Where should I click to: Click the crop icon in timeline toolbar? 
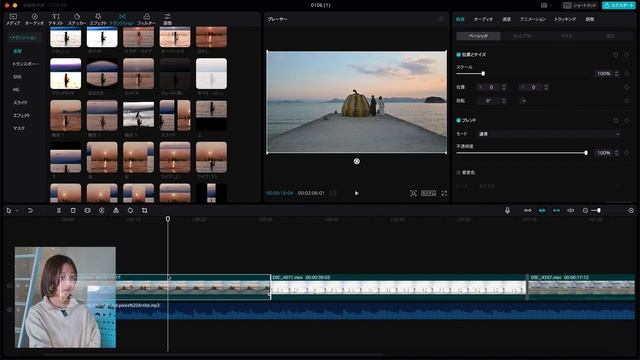(144, 210)
